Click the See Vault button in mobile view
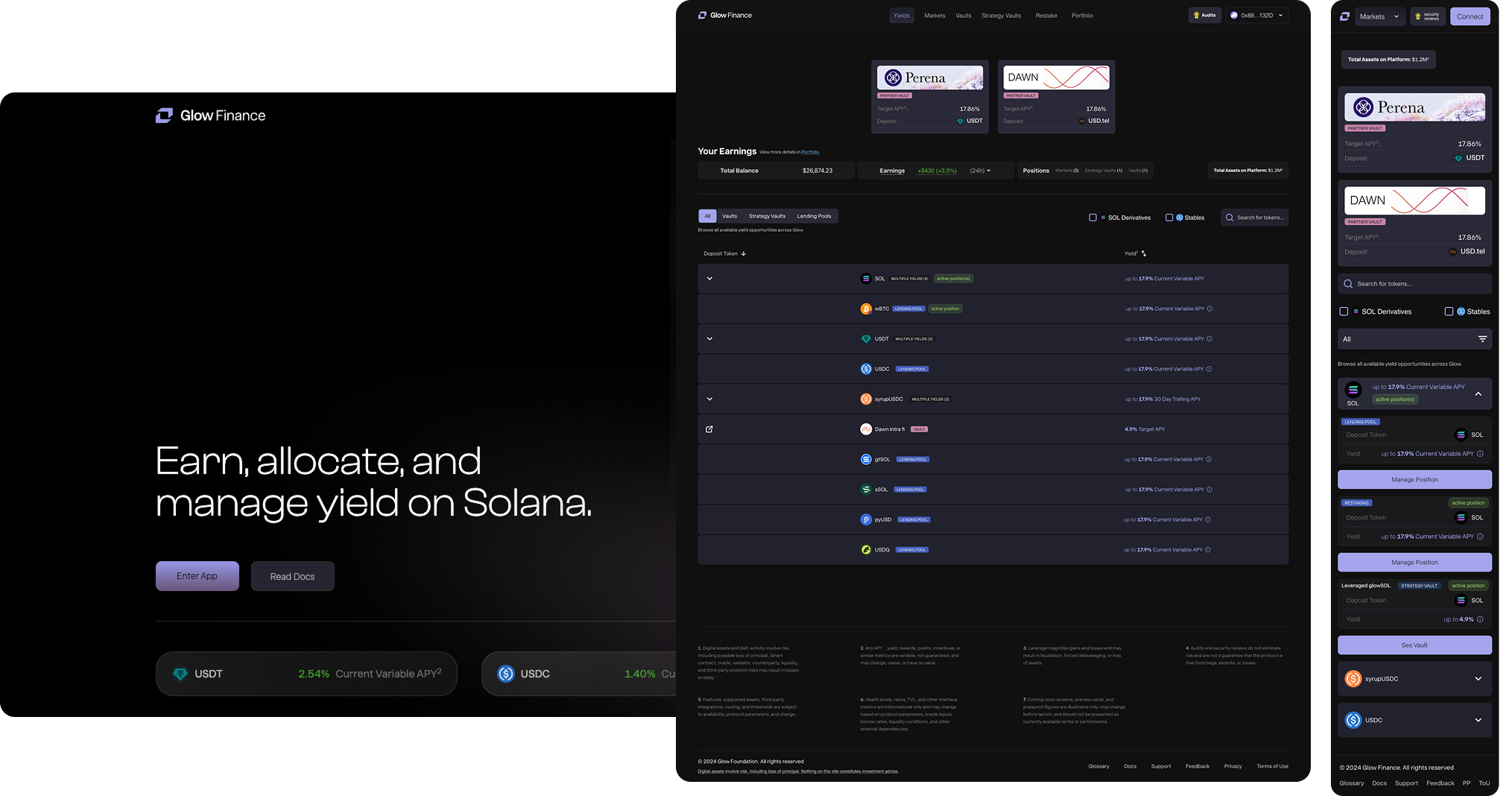The image size is (1512, 796). (x=1414, y=645)
